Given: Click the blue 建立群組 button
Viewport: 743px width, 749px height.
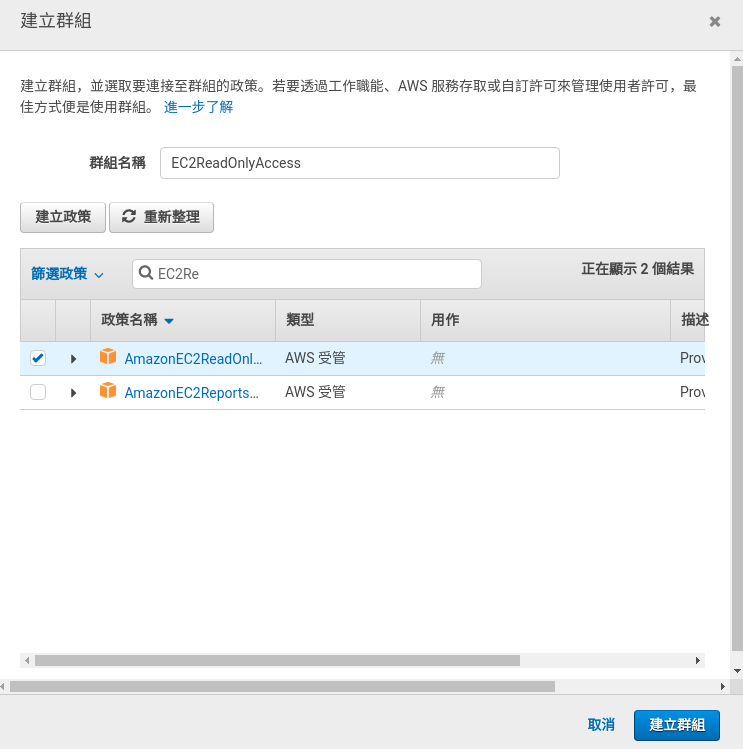Looking at the screenshot, I should coord(677,725).
